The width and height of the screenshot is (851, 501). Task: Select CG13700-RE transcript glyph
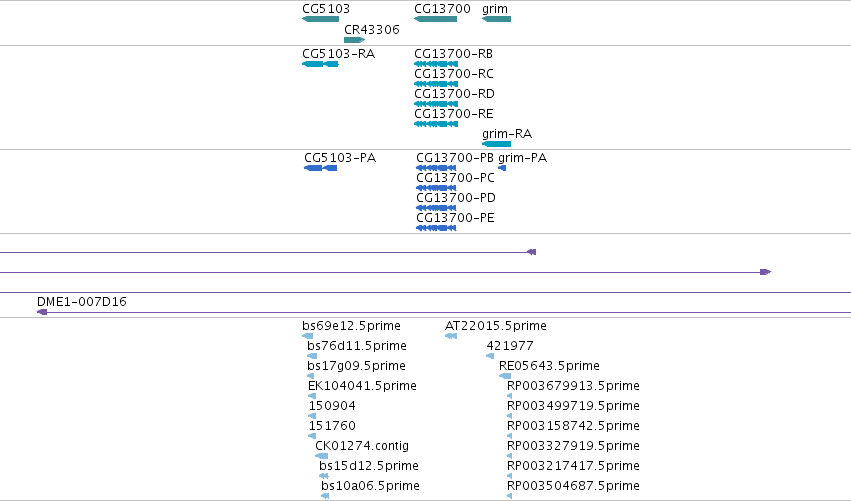[436, 124]
